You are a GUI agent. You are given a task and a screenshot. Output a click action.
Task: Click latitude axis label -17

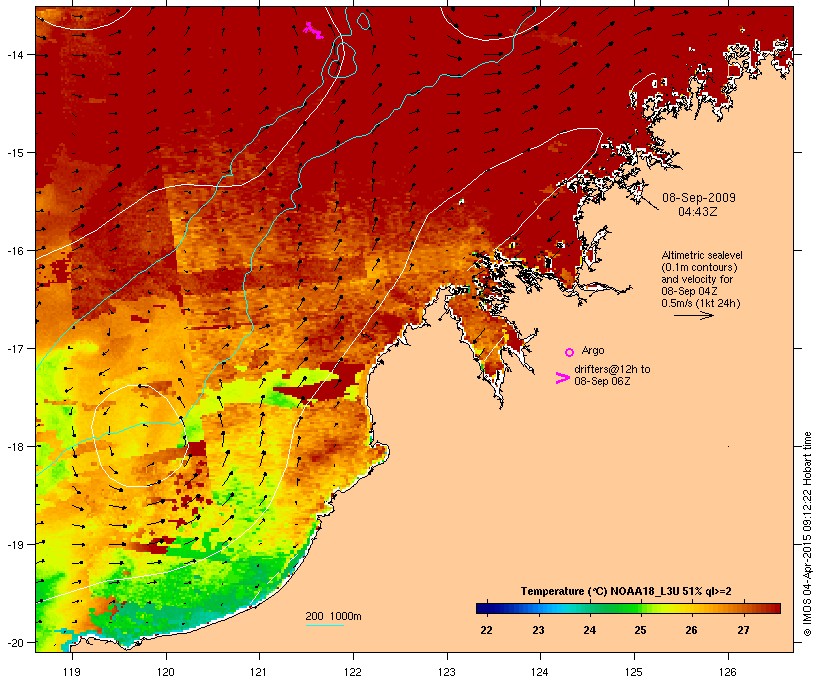(14, 348)
